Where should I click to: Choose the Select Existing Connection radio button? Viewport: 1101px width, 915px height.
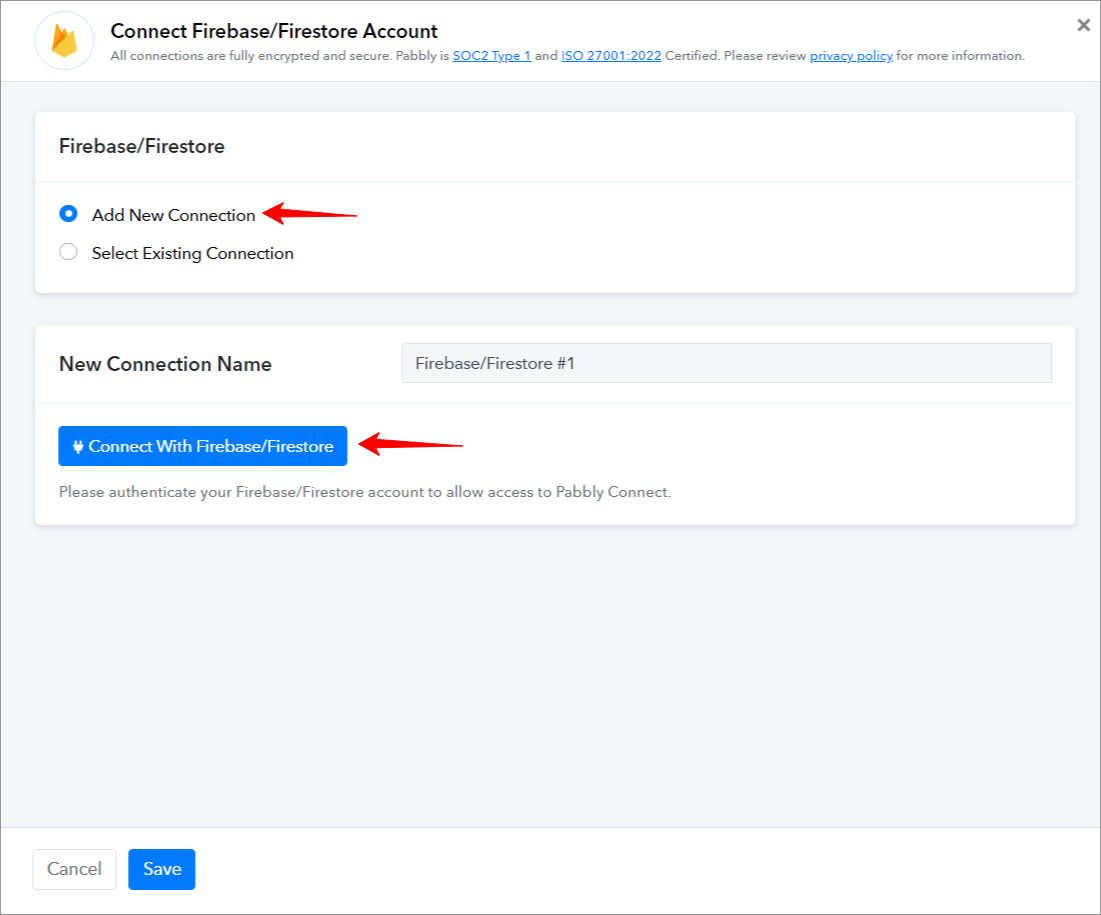pyautogui.click(x=68, y=251)
